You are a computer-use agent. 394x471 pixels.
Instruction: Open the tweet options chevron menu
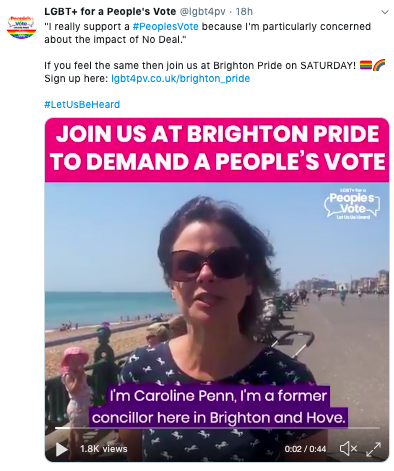coord(385,12)
